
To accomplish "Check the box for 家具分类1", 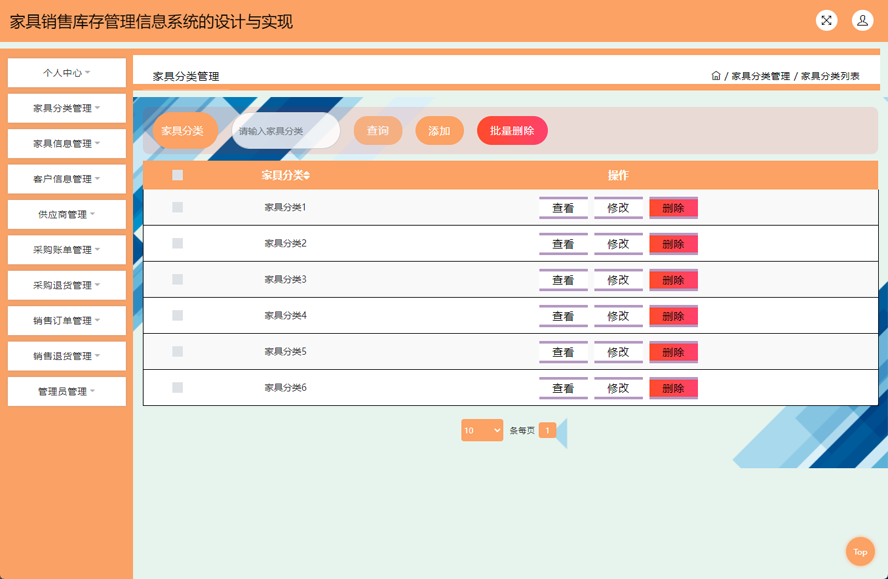I will coord(177,207).
